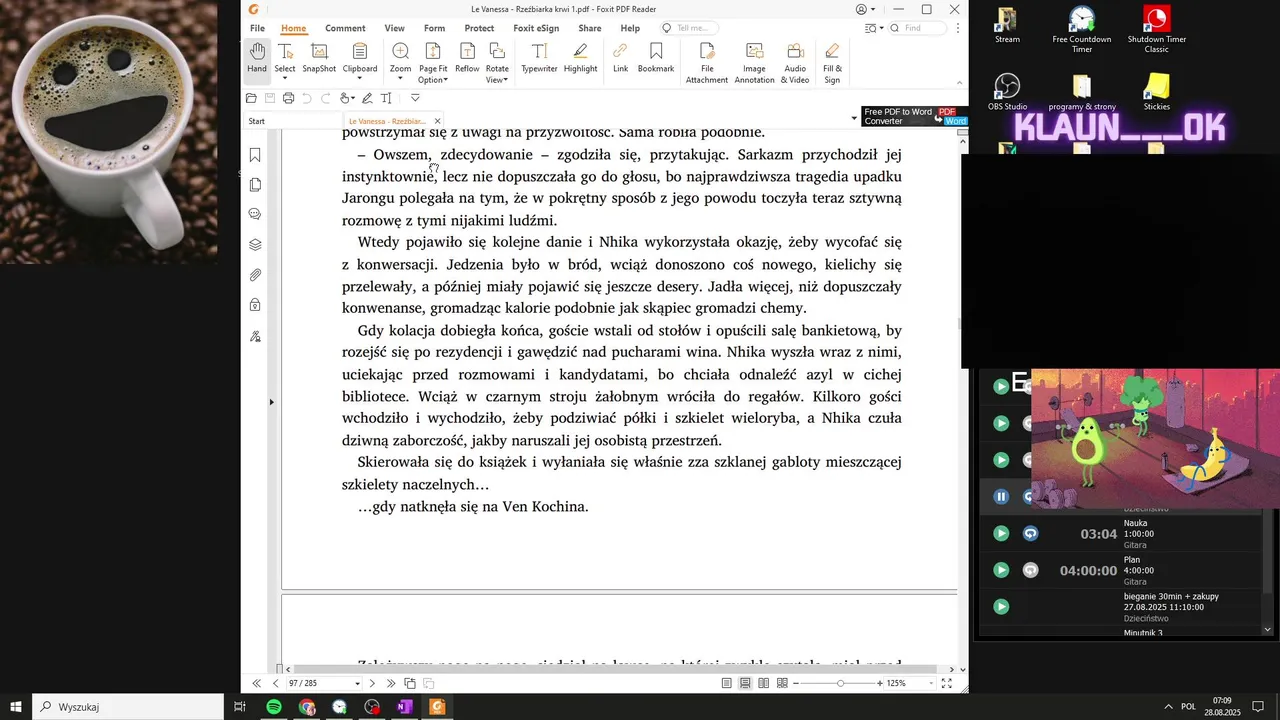Open the Image Annotation tool
The height and width of the screenshot is (720, 1280).
point(754,63)
